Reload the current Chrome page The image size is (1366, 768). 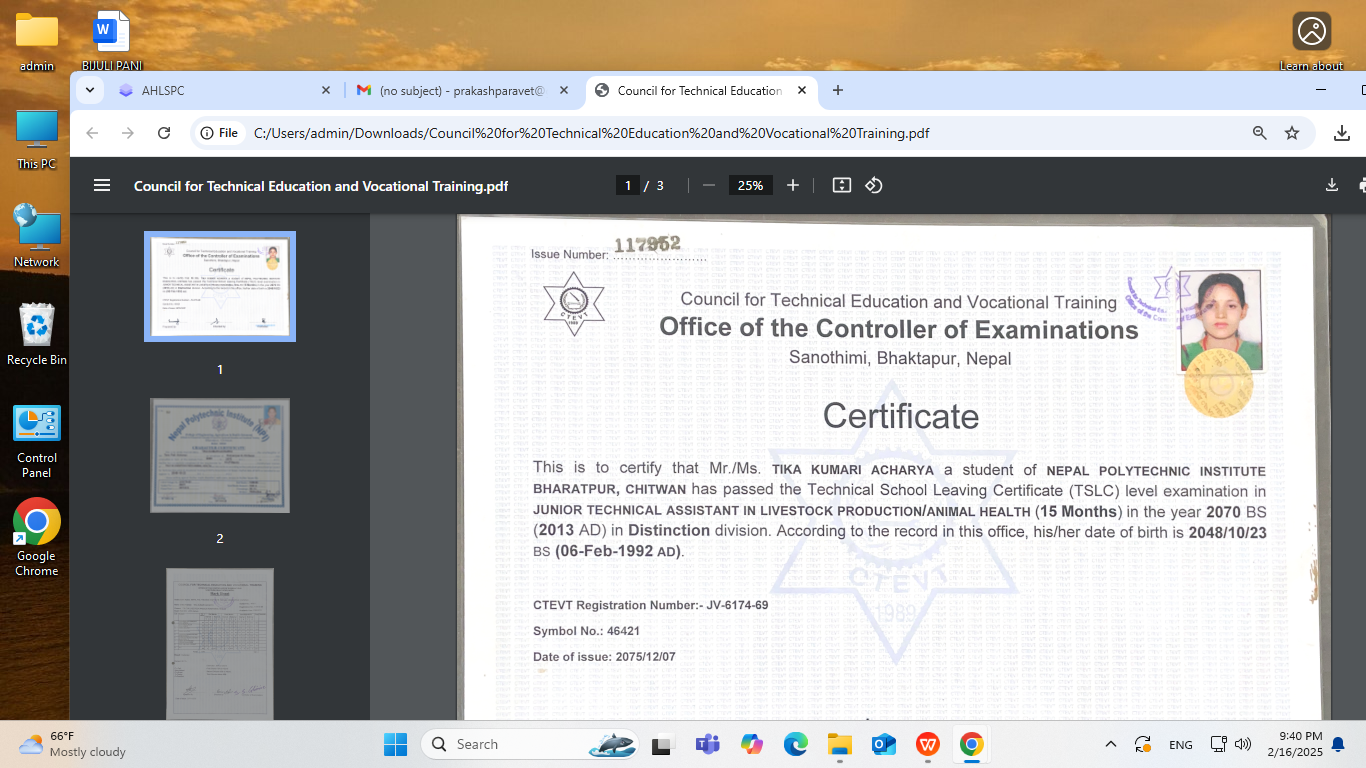164,133
